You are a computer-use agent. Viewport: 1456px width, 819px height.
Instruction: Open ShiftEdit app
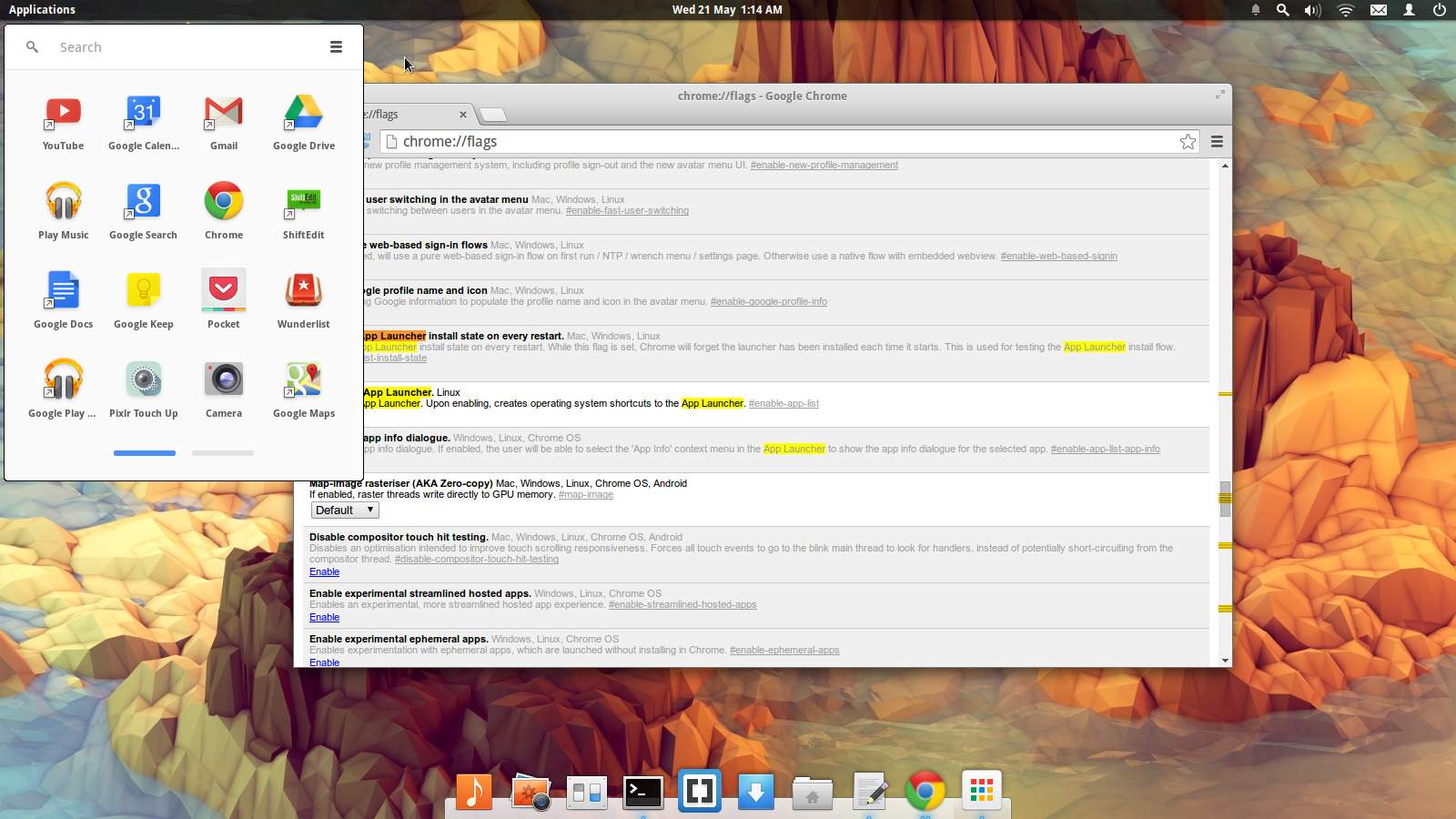click(x=304, y=212)
